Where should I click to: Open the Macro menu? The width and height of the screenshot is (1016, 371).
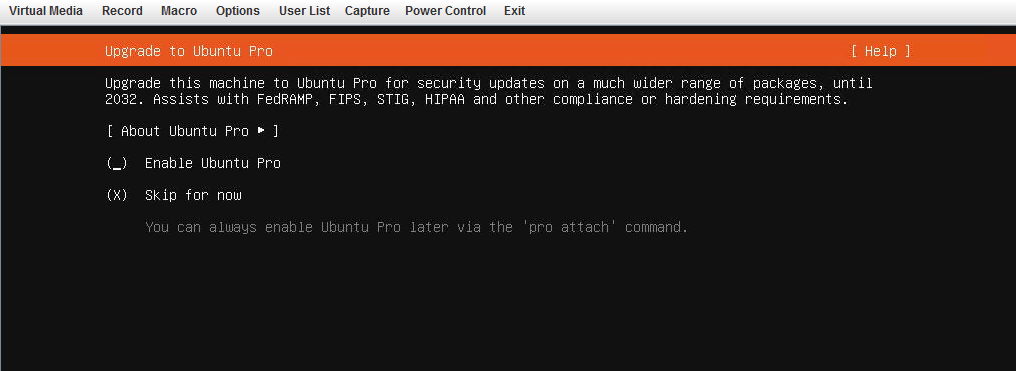(x=179, y=11)
